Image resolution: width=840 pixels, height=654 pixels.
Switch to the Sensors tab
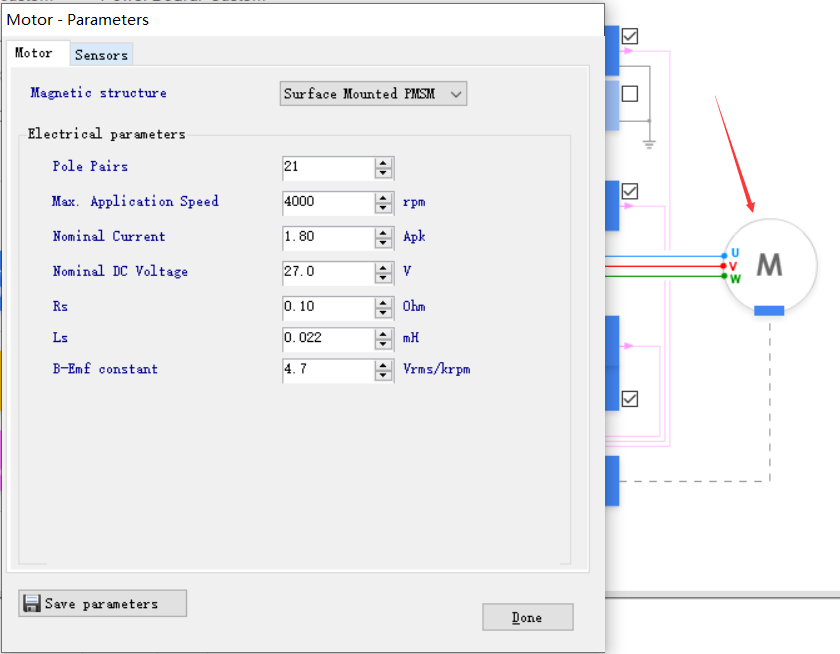point(101,55)
